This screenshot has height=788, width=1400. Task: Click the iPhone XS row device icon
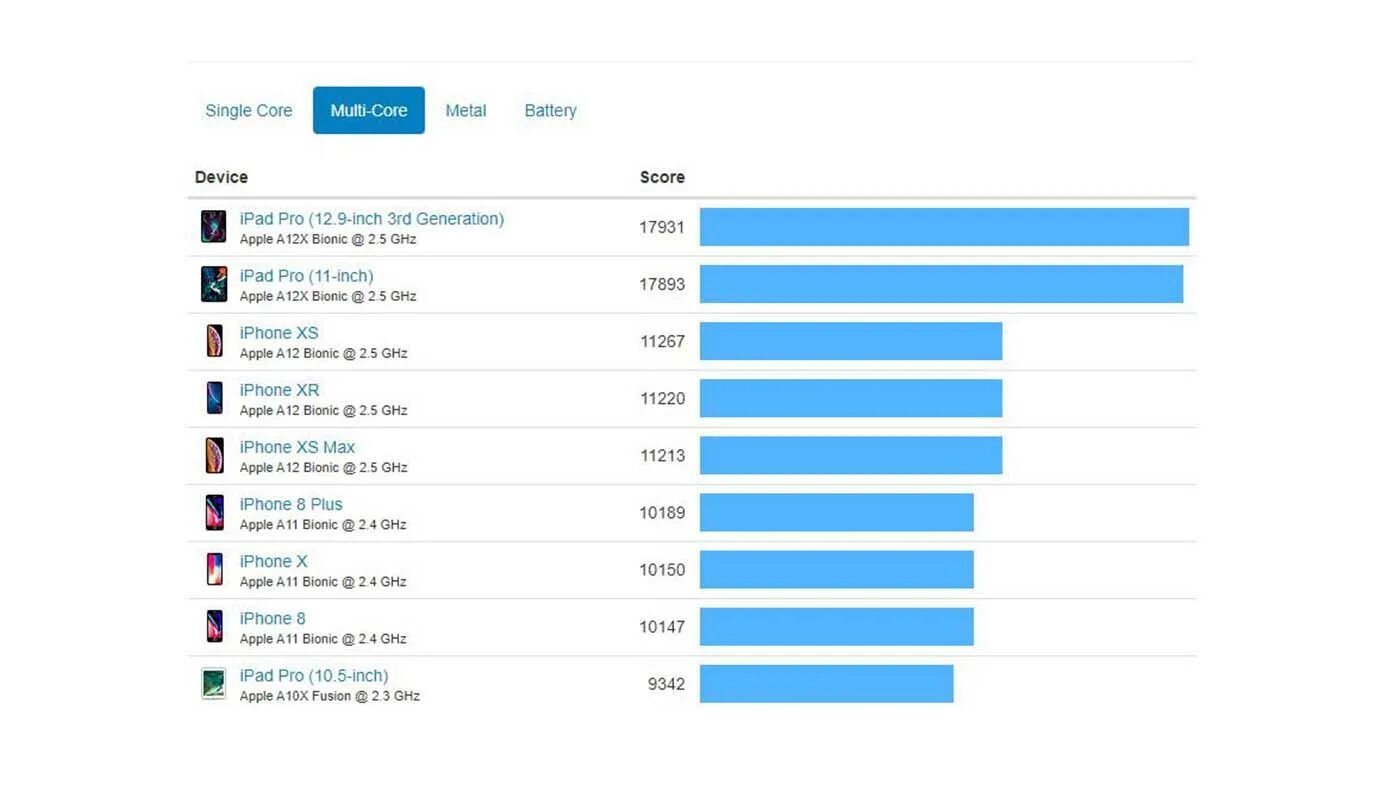[x=214, y=341]
